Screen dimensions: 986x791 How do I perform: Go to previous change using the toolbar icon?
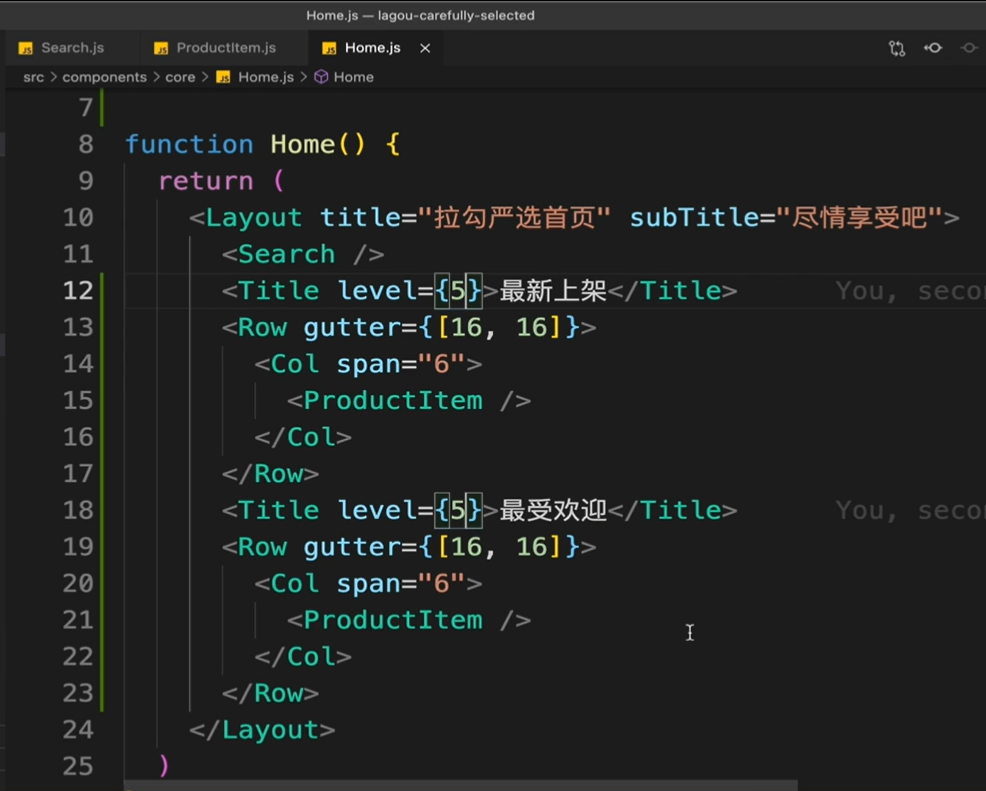point(933,48)
